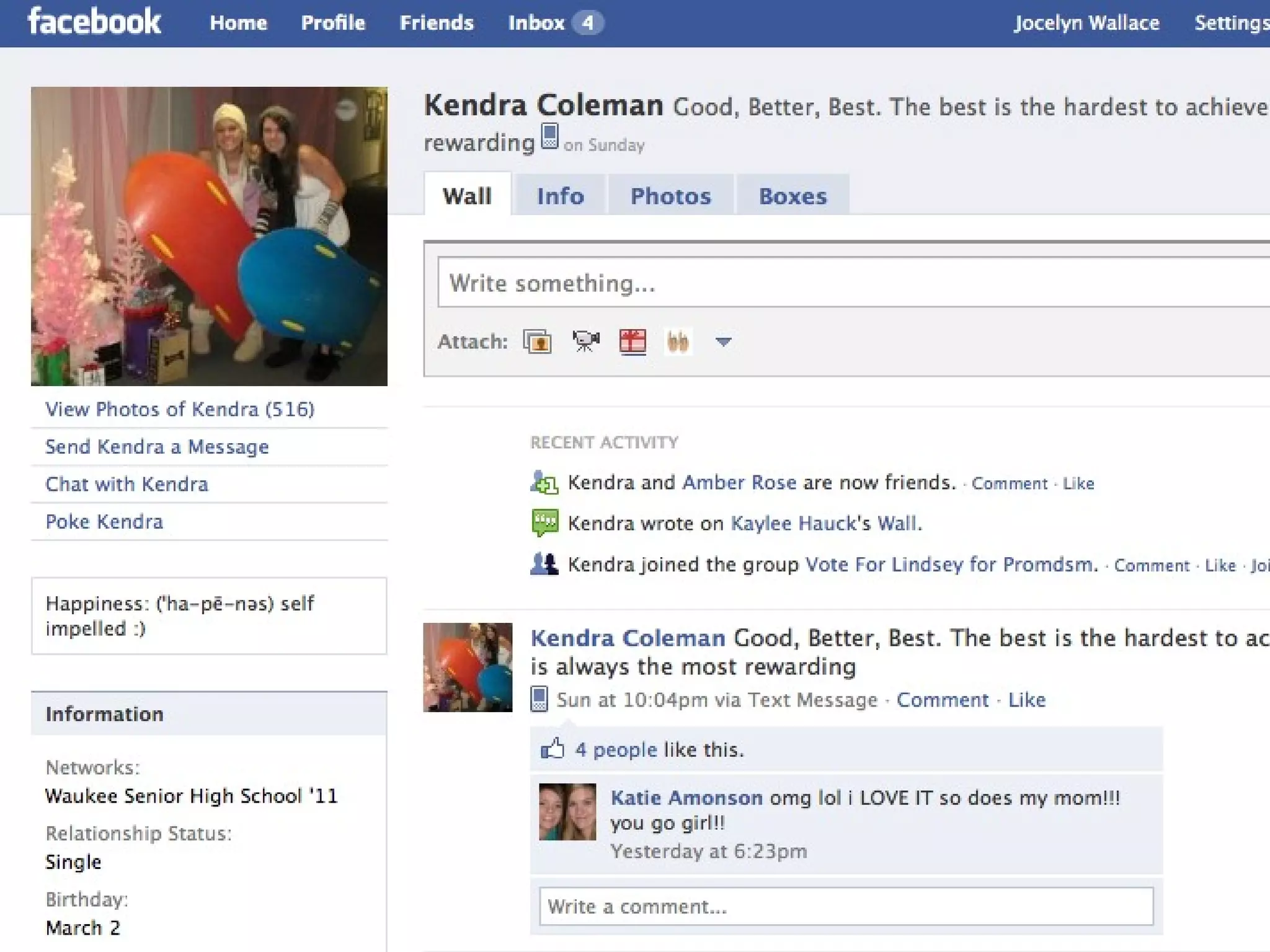Open the Boxes tab
Viewport: 1270px width, 952px height.
coord(793,196)
